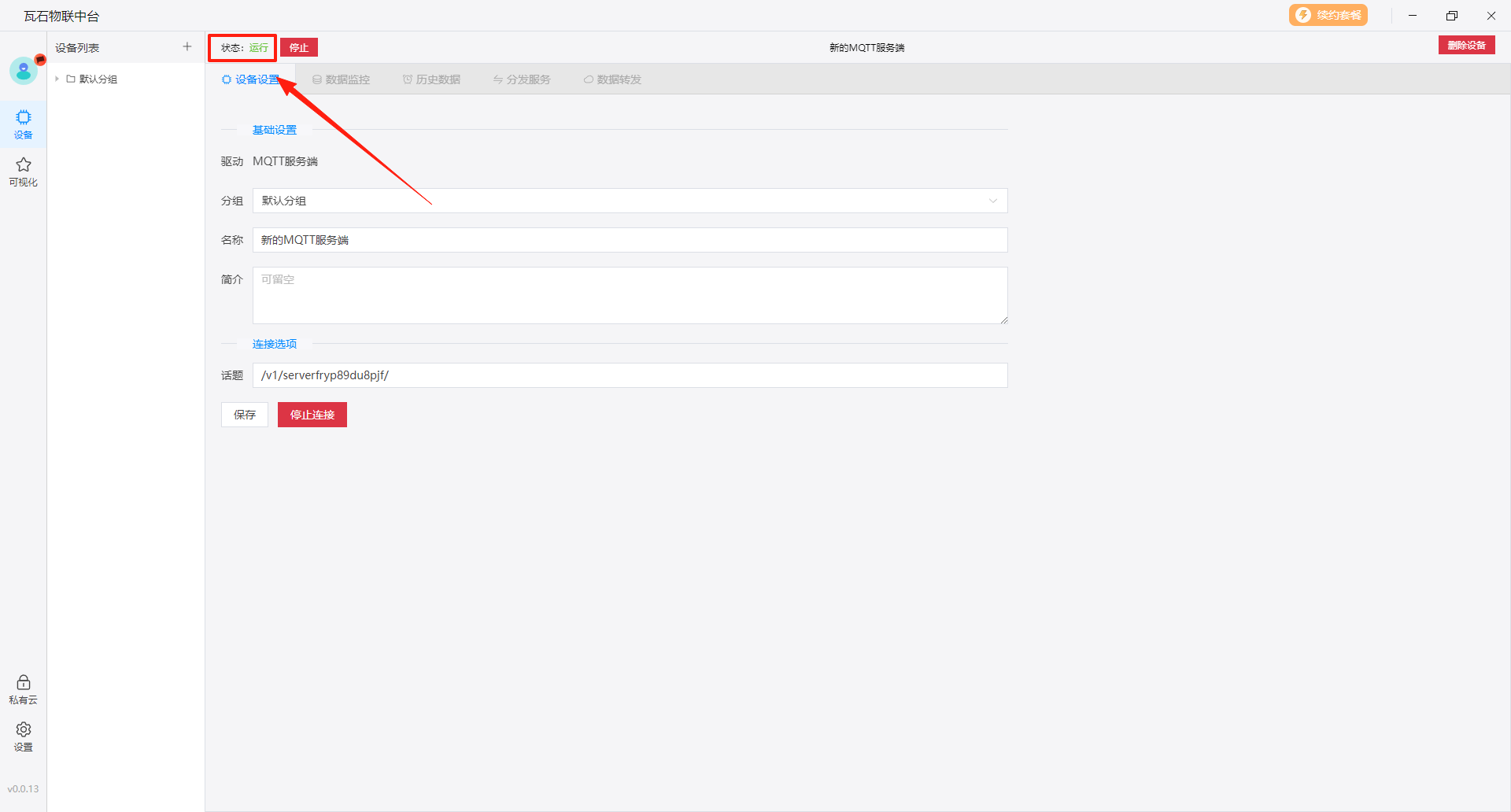Open the 数据转发 tab
This screenshot has width=1511, height=812.
pos(612,79)
